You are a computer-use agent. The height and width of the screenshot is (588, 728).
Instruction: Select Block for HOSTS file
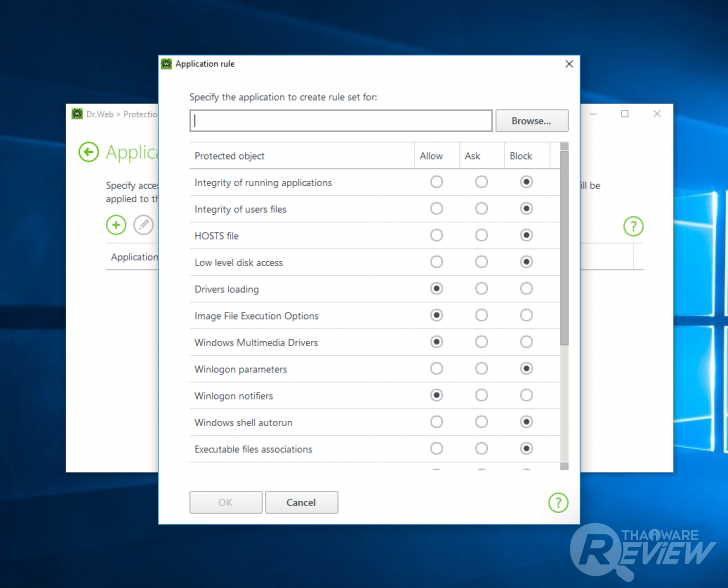(526, 235)
